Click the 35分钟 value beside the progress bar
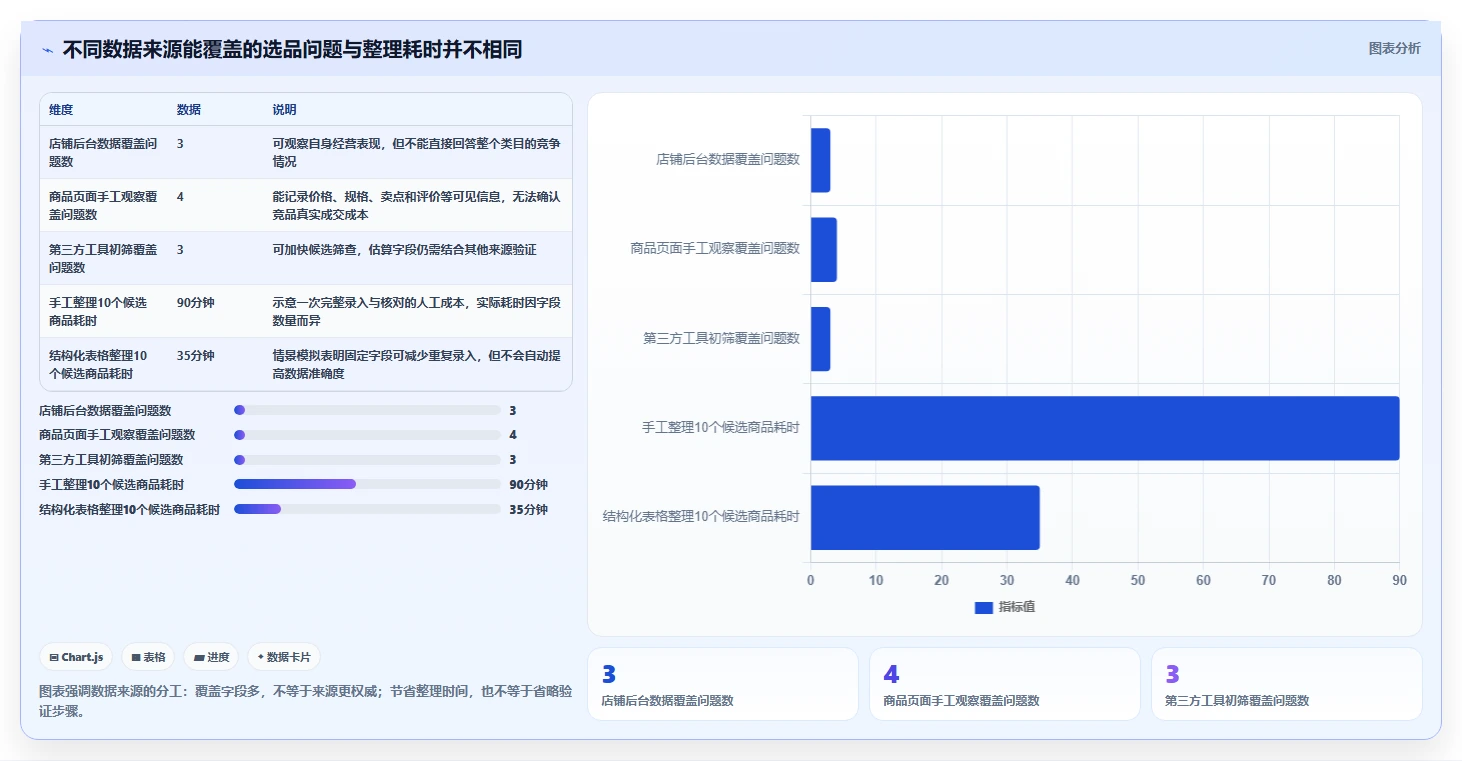1462x761 pixels. coord(528,510)
